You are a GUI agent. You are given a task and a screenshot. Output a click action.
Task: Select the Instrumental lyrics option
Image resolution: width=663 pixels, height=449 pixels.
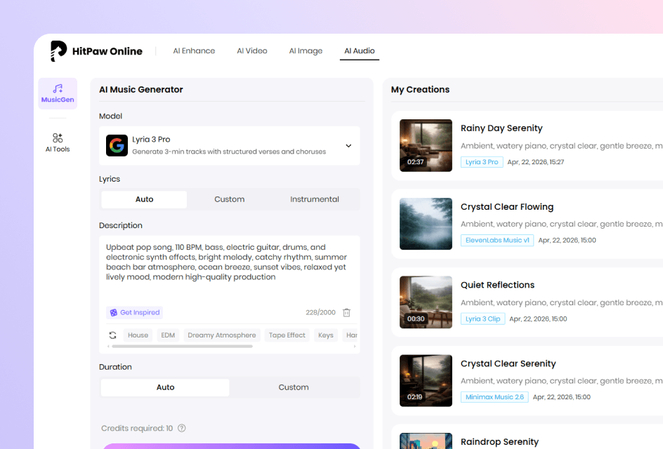tap(315, 199)
